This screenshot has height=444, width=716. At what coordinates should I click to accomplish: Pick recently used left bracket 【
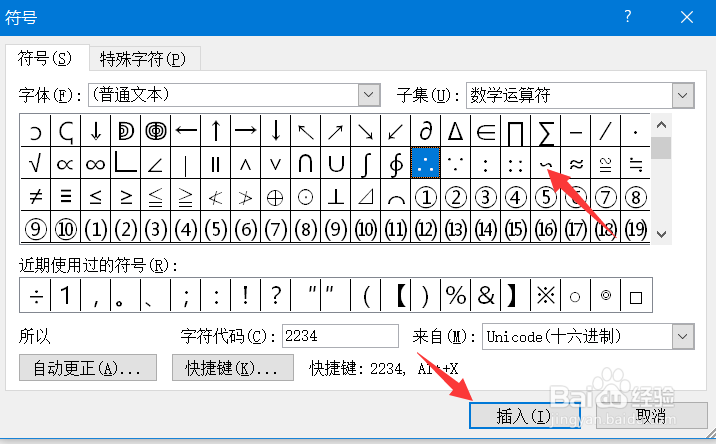tap(395, 295)
